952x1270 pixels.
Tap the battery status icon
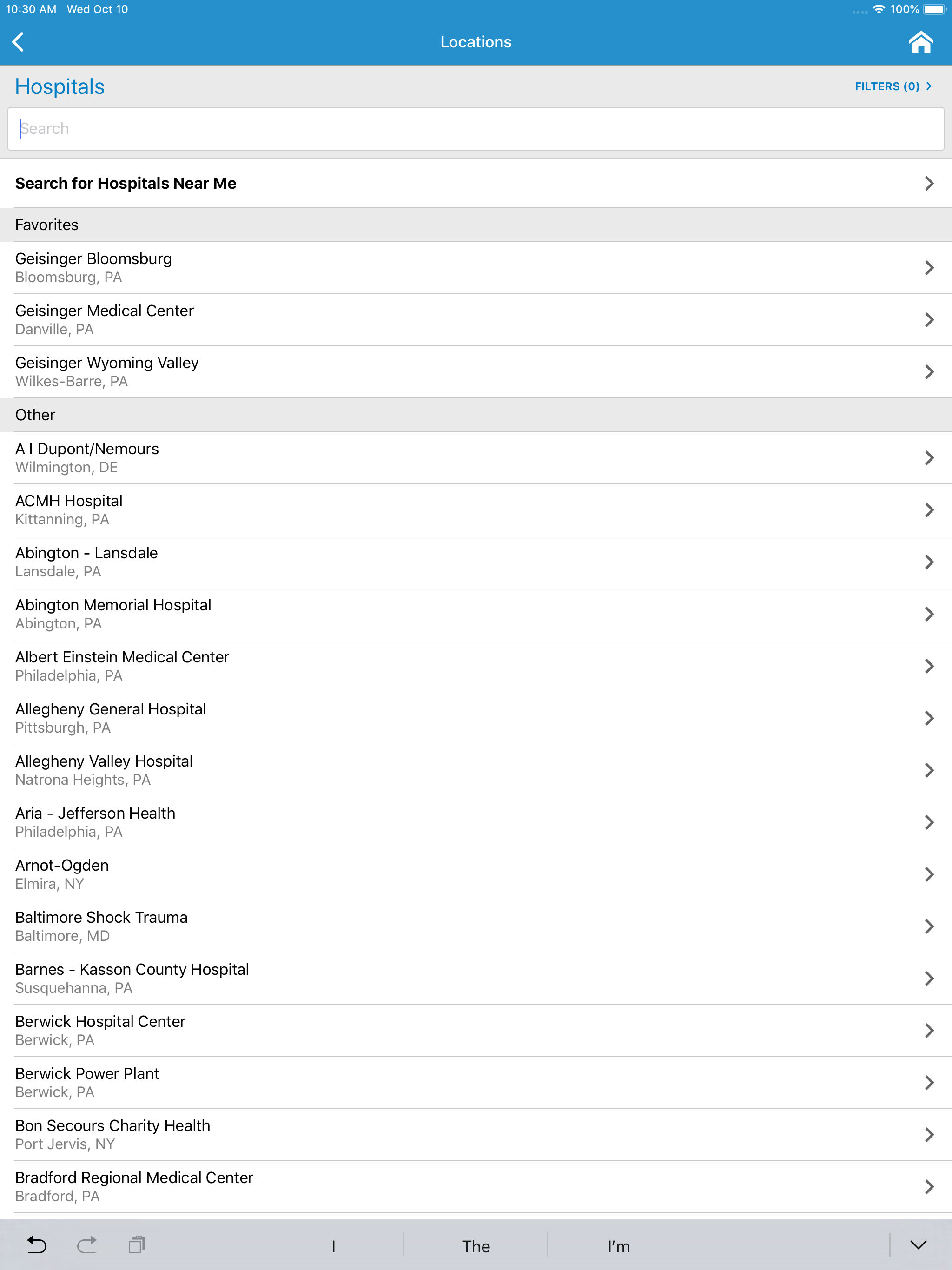pos(935,9)
